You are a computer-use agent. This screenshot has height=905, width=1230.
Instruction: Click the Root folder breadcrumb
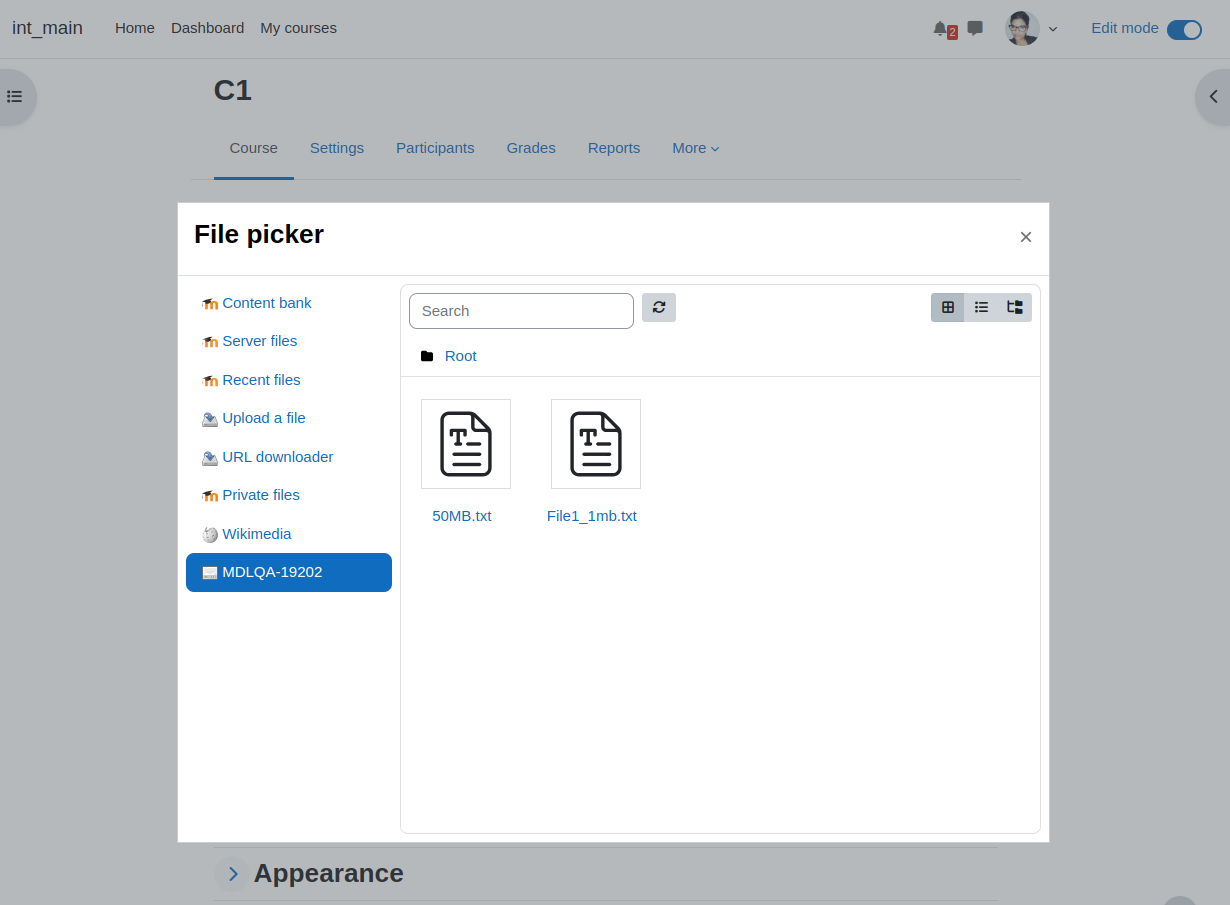tap(461, 356)
